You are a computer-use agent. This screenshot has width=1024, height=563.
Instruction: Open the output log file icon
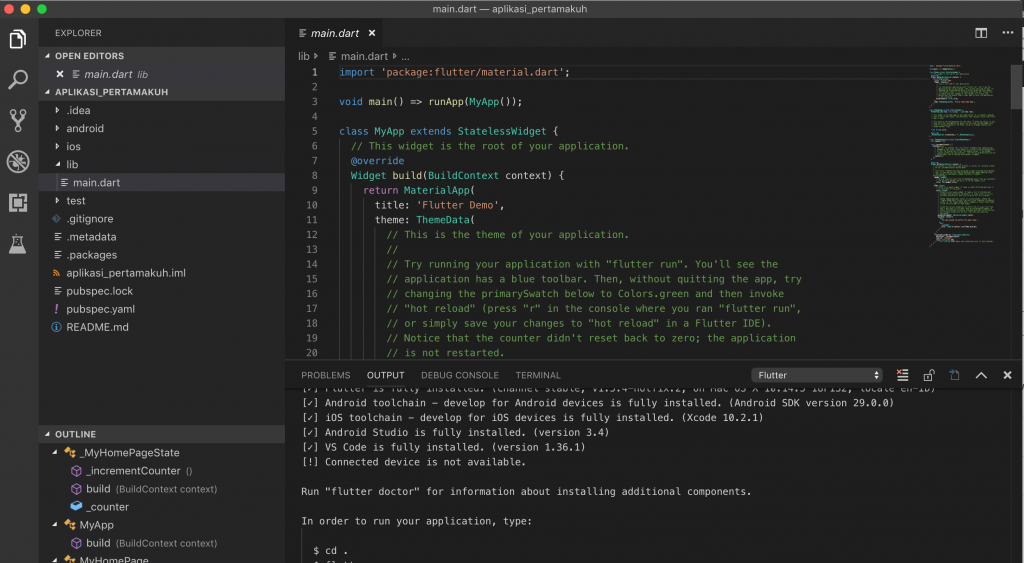[954, 375]
